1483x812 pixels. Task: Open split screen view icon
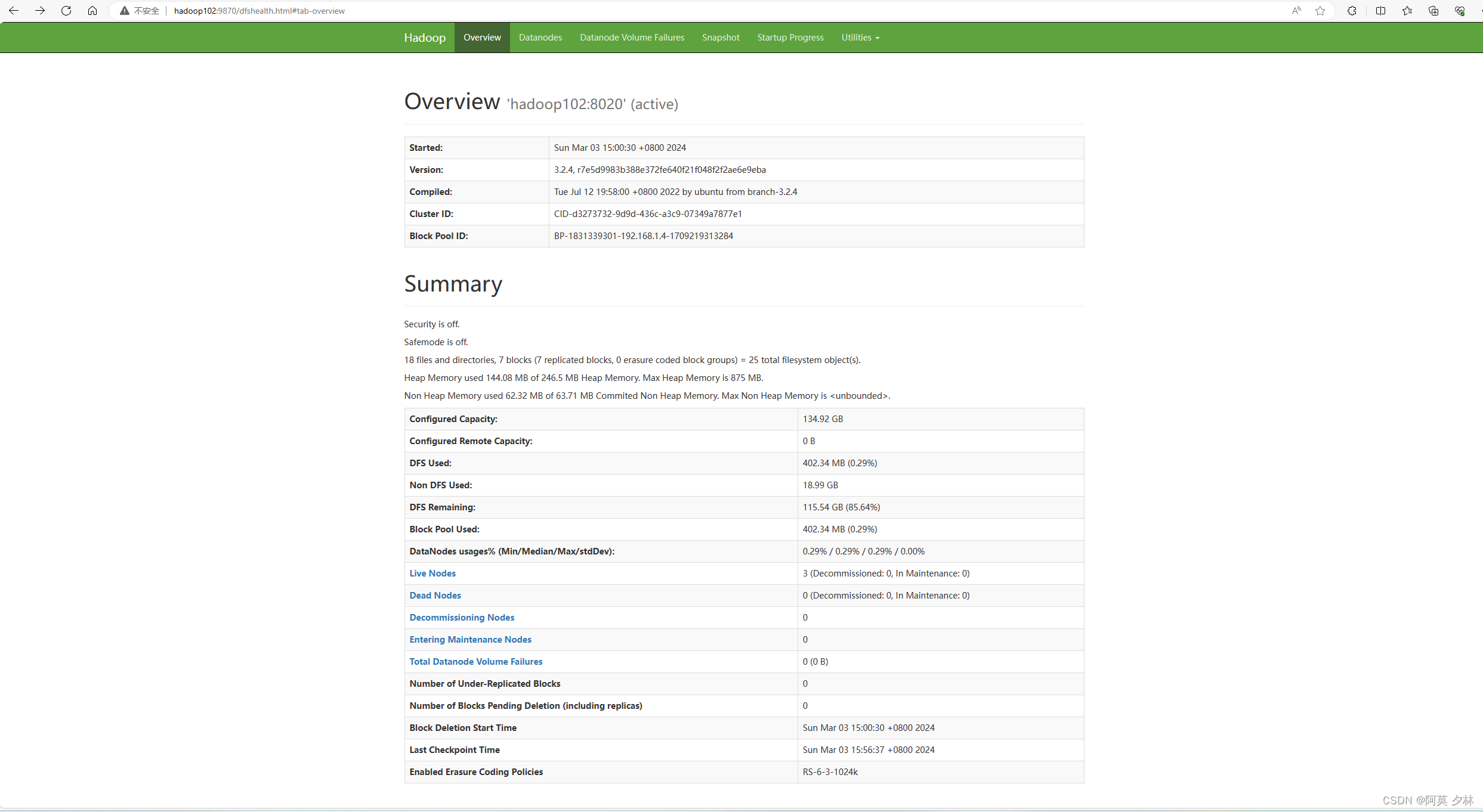click(x=1380, y=11)
